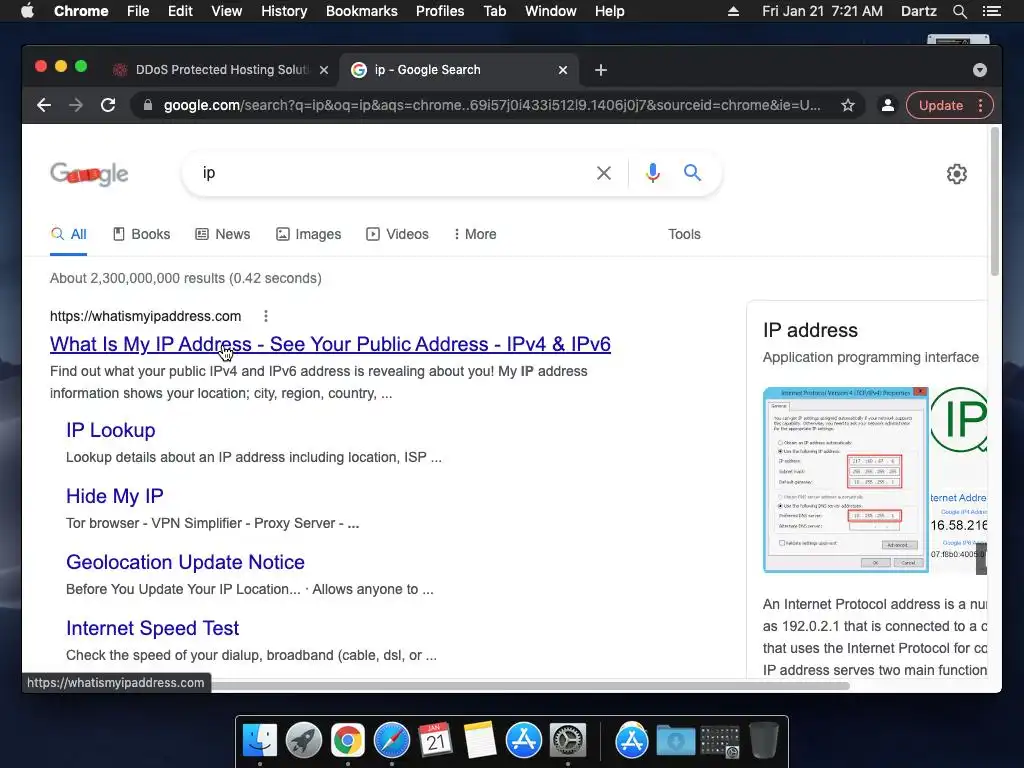
Task: Launch Safari from the Dock
Action: [x=392, y=740]
